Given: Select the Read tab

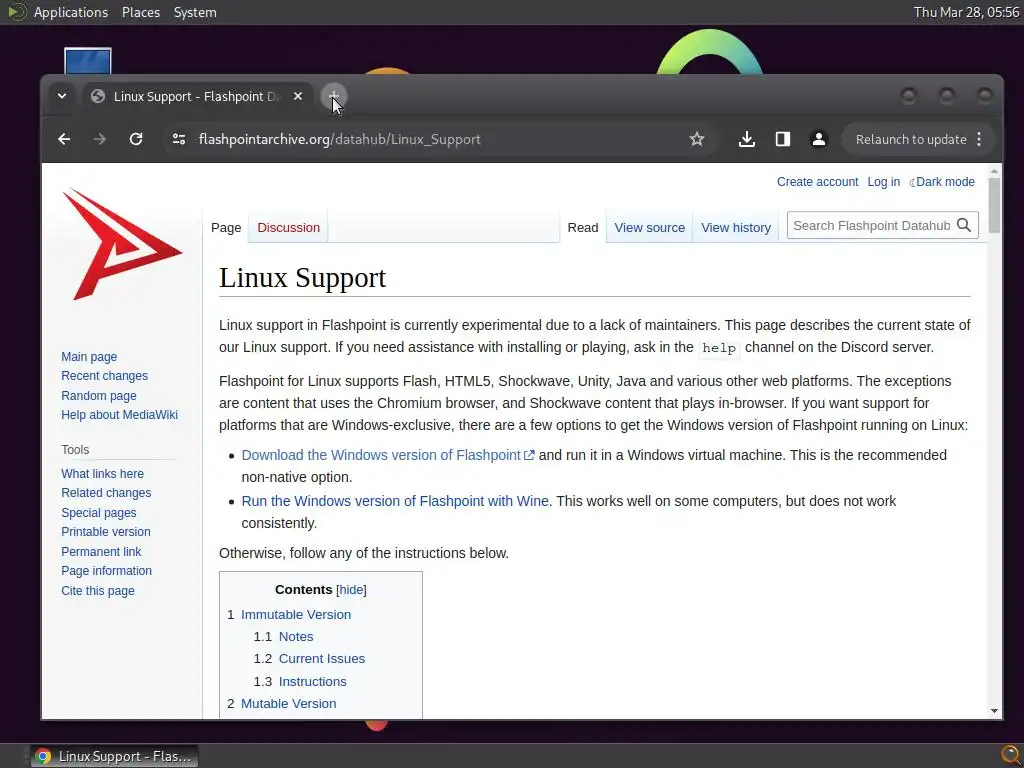Looking at the screenshot, I should (x=583, y=227).
